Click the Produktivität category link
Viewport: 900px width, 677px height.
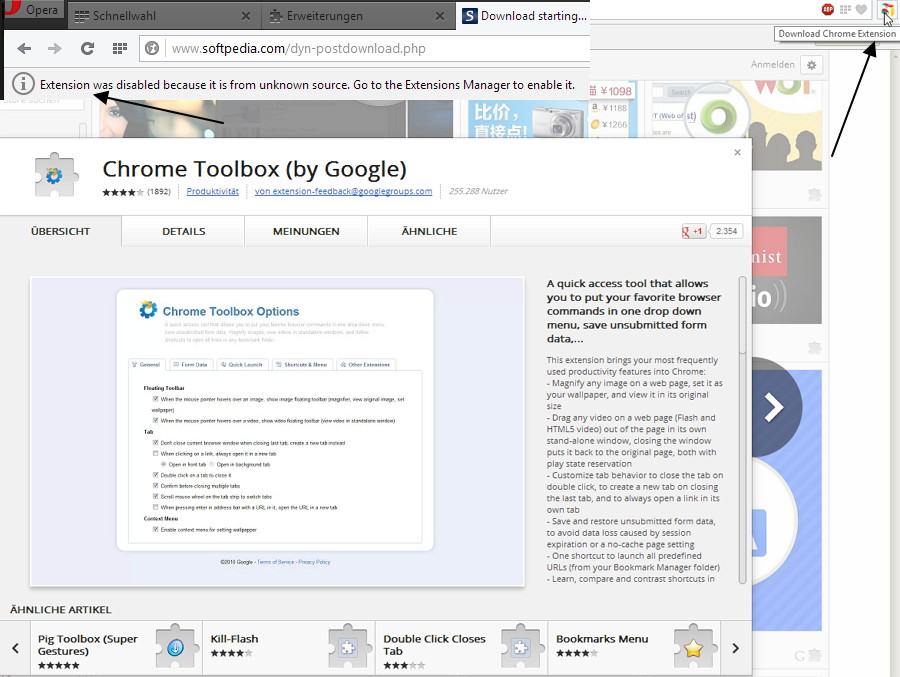coord(212,191)
